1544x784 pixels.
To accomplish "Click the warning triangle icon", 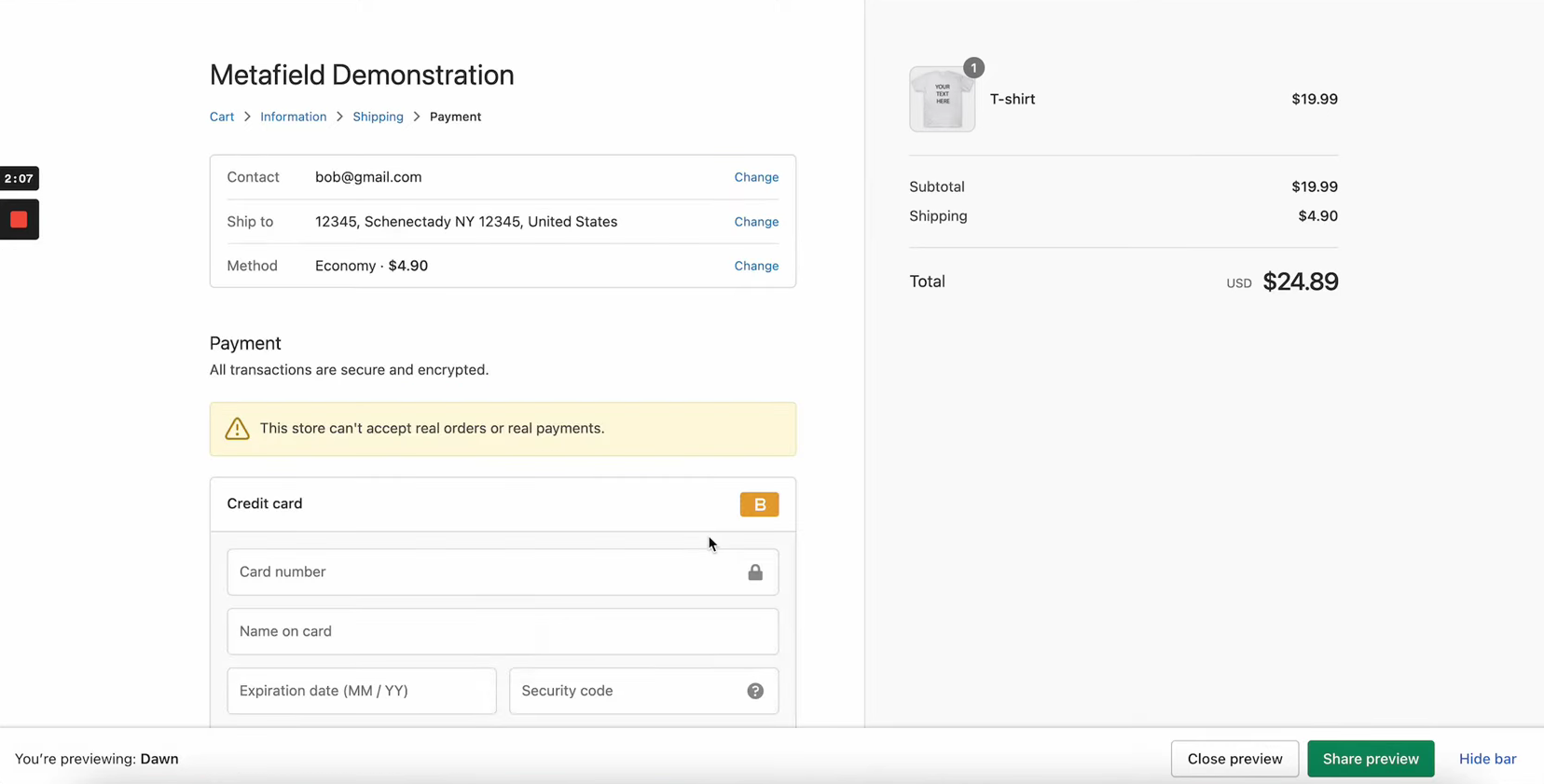I will tap(237, 428).
